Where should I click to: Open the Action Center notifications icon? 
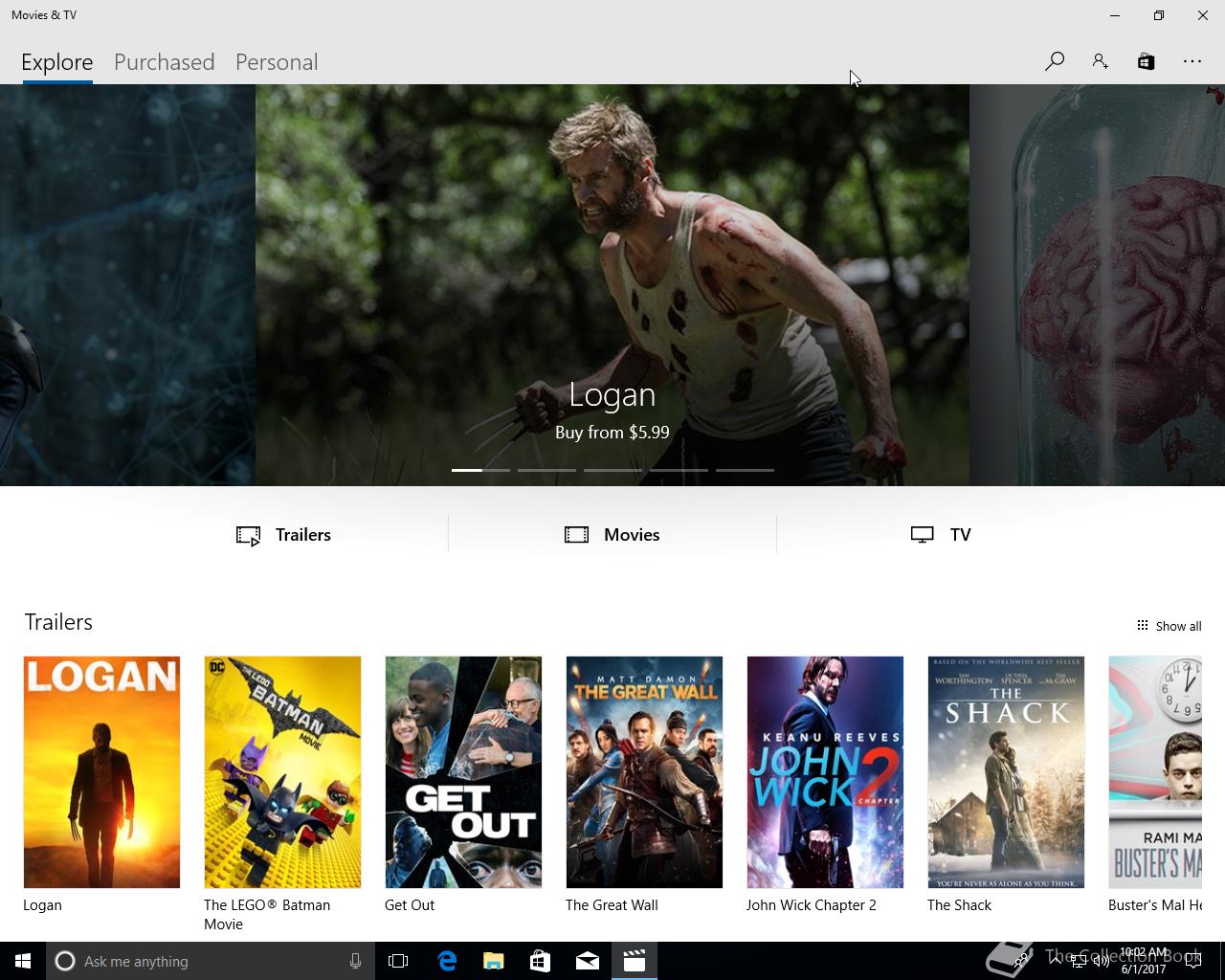click(1193, 961)
